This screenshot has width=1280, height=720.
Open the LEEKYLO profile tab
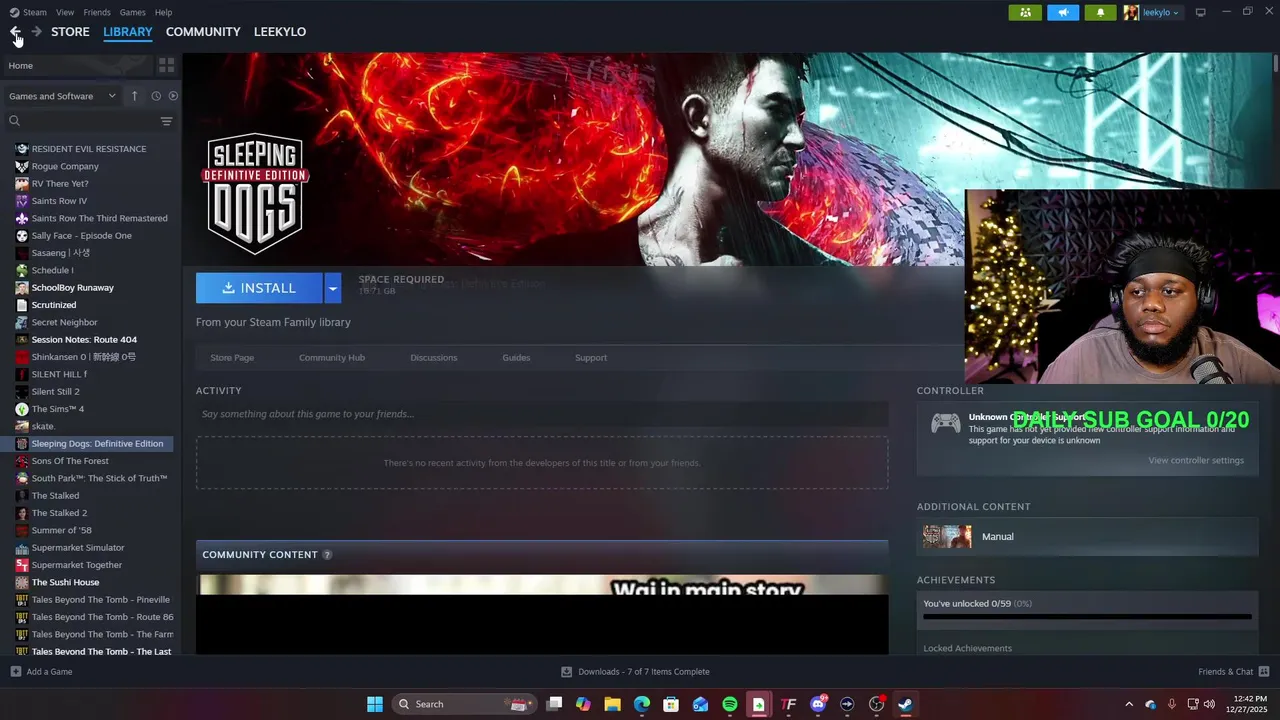point(280,32)
